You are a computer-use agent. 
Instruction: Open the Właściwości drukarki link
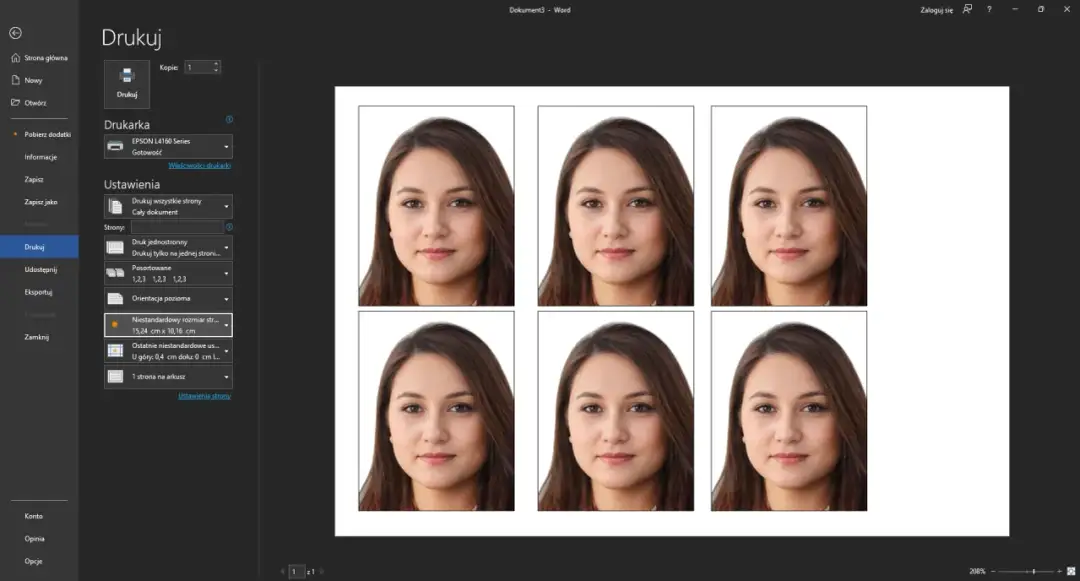click(x=199, y=165)
